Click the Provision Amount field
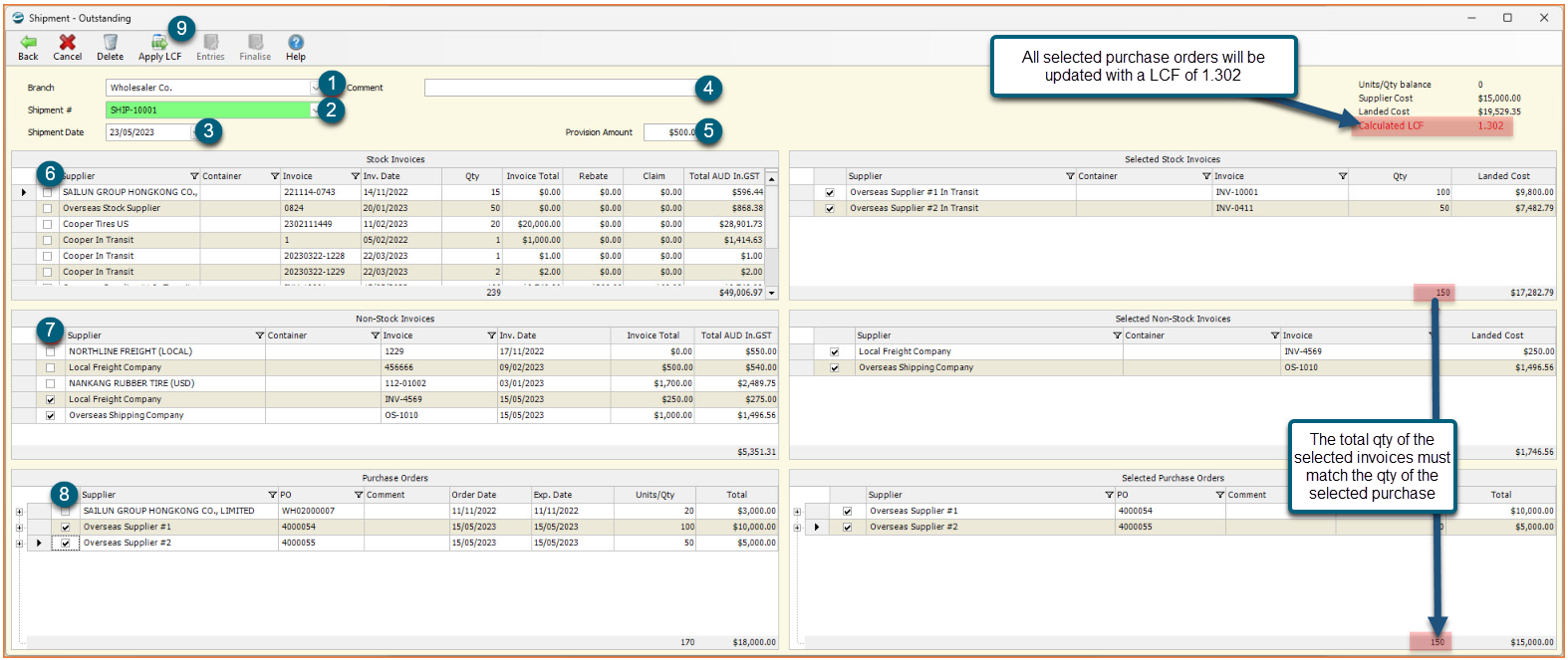Image resolution: width=1568 pixels, height=660 pixels. (x=670, y=132)
